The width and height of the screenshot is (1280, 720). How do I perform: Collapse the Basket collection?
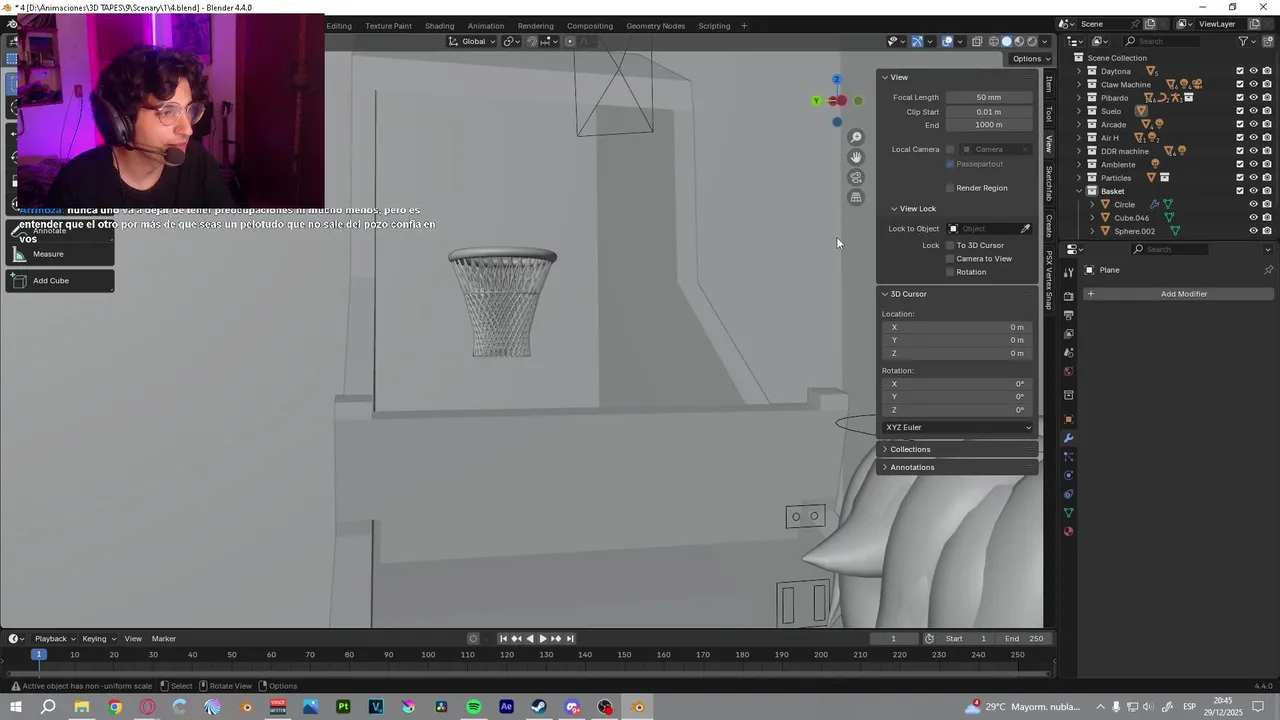click(x=1079, y=191)
